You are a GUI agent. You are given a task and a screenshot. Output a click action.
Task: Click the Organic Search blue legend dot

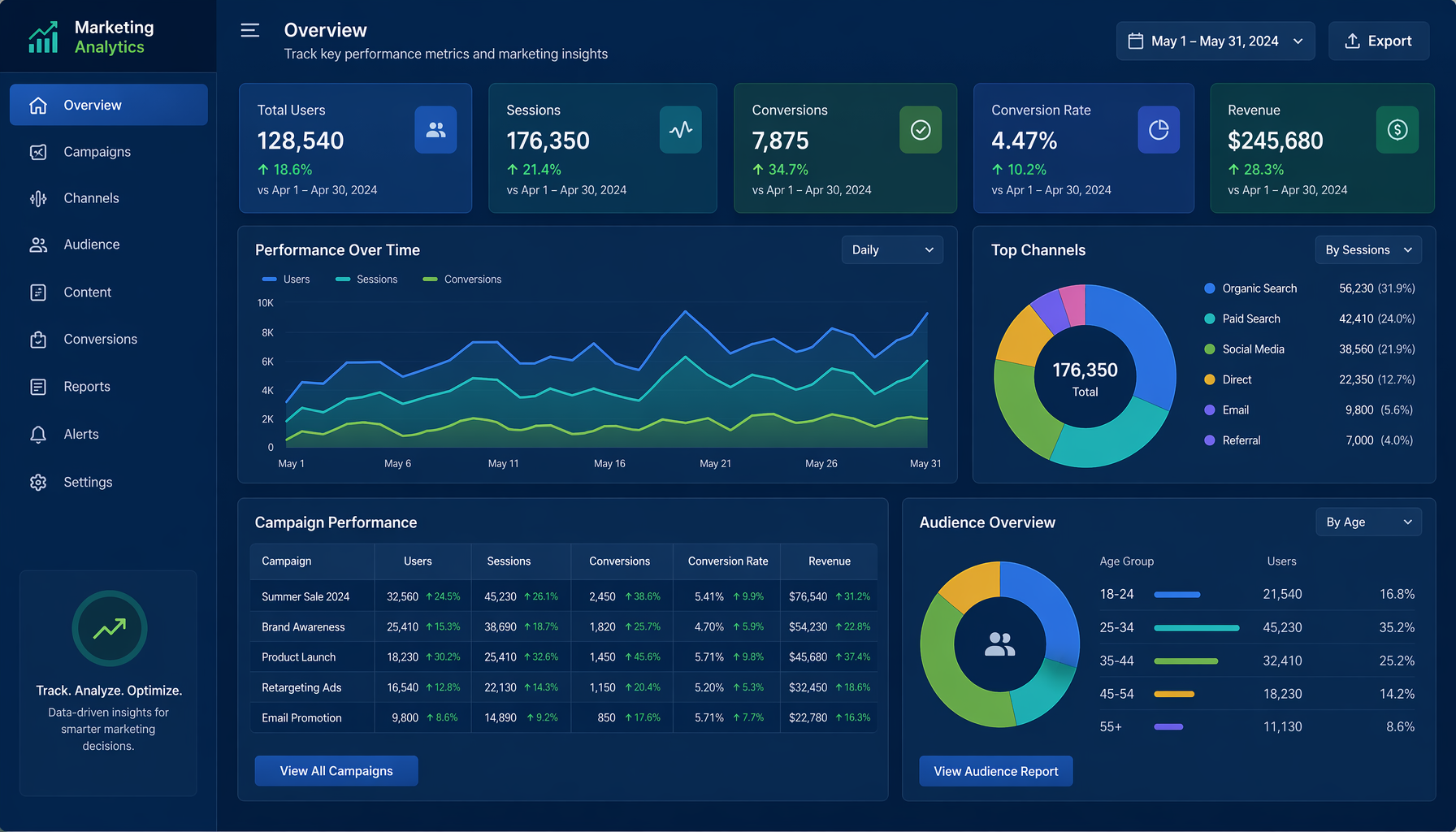coord(1210,288)
